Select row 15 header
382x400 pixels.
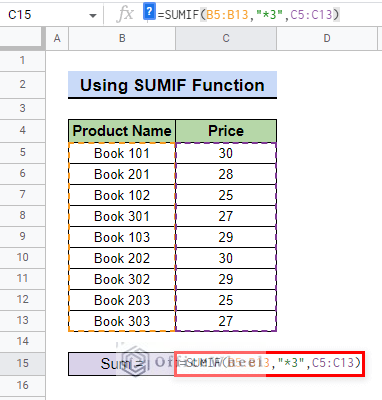(x=22, y=363)
